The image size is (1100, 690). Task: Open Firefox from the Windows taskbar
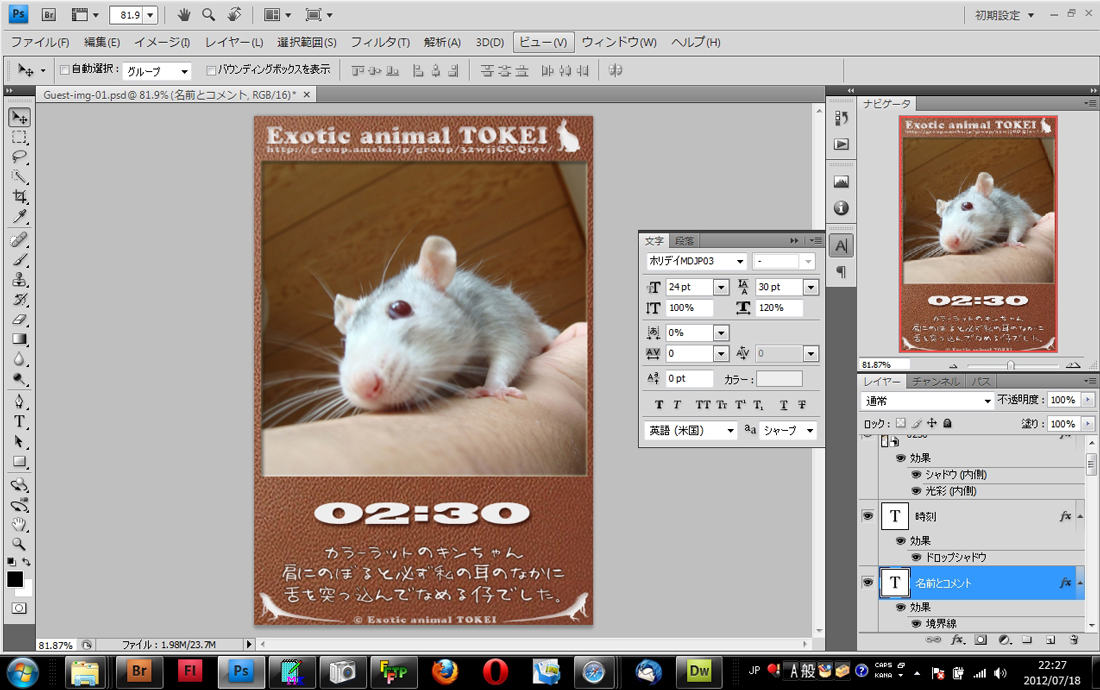pos(445,671)
